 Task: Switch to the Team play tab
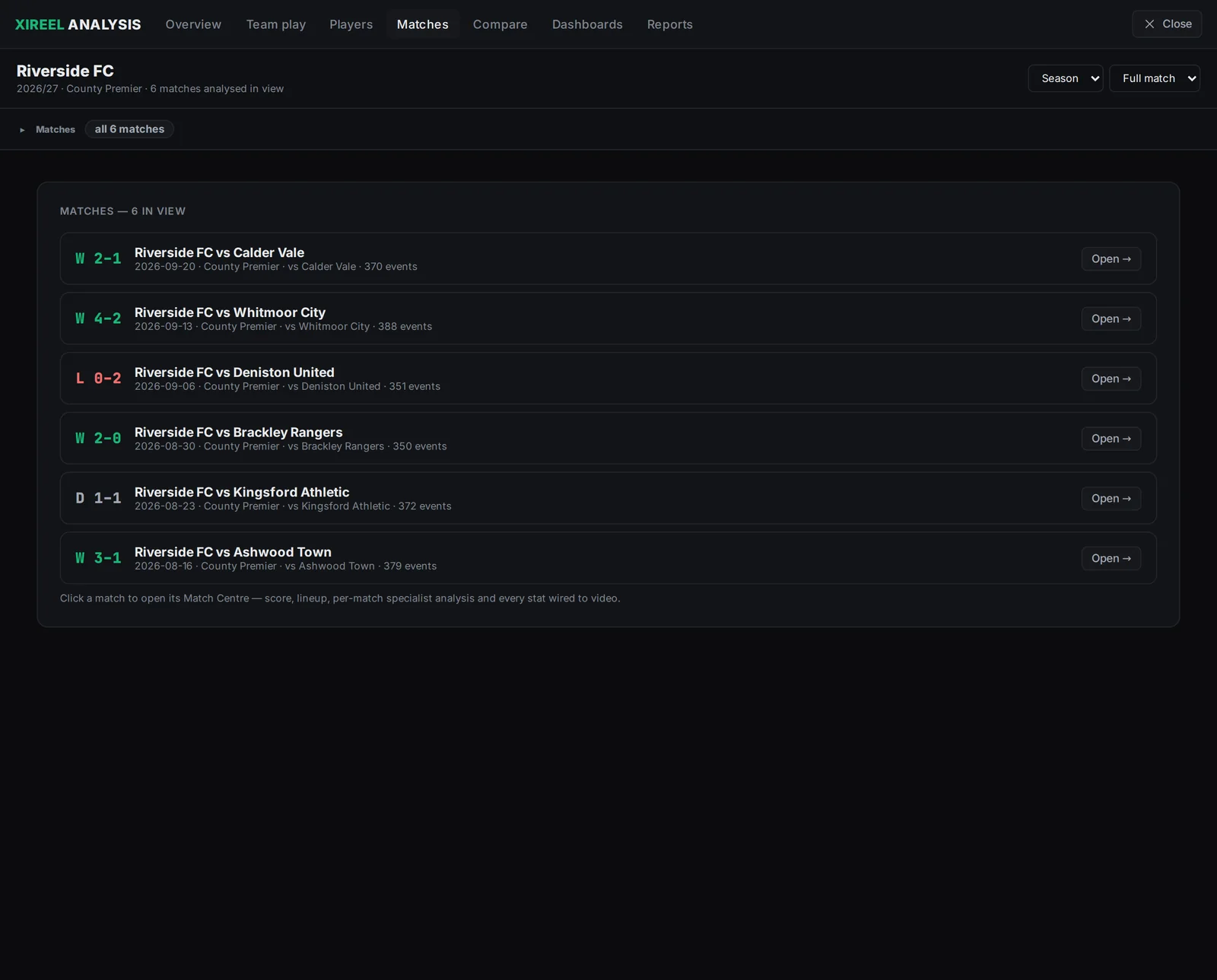(276, 24)
